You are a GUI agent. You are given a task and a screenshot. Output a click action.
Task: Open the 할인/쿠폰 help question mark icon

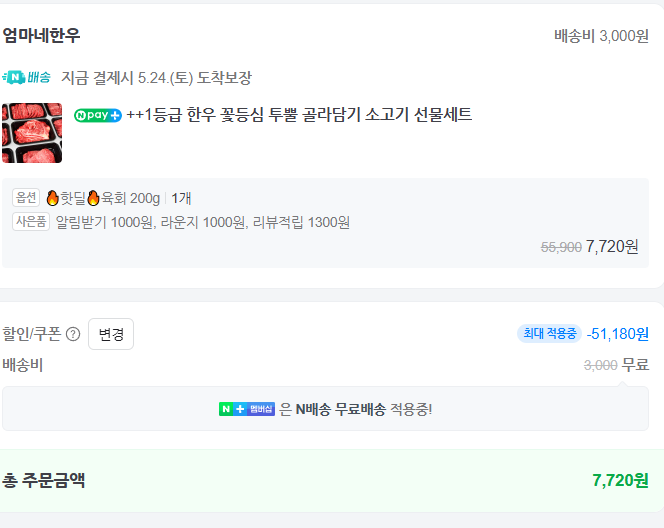[73, 334]
